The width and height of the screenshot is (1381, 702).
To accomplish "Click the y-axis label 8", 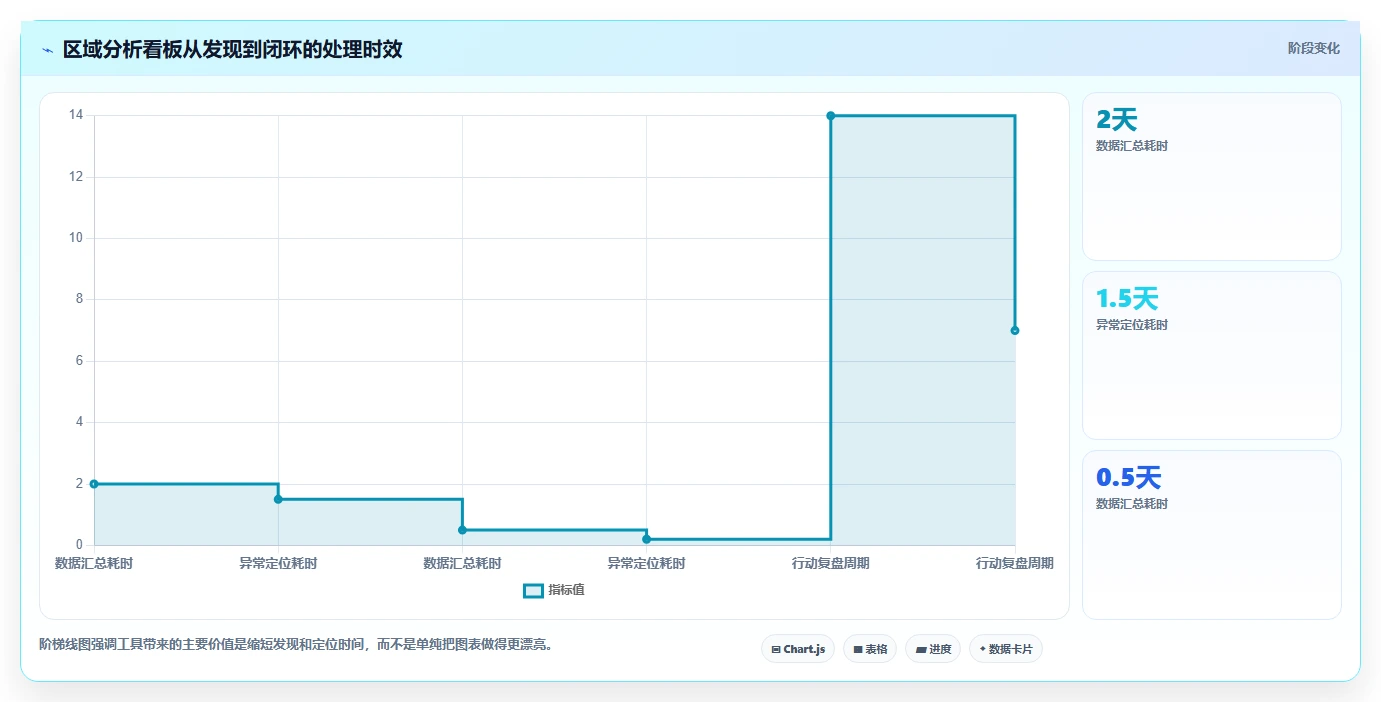I will click(79, 299).
